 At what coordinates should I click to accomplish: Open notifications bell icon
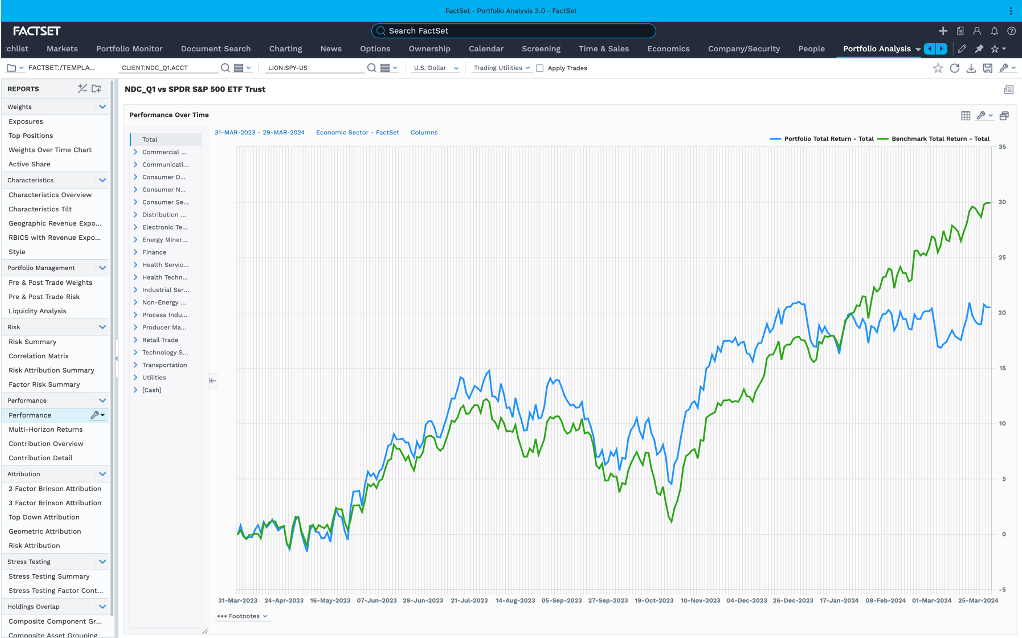tap(994, 31)
